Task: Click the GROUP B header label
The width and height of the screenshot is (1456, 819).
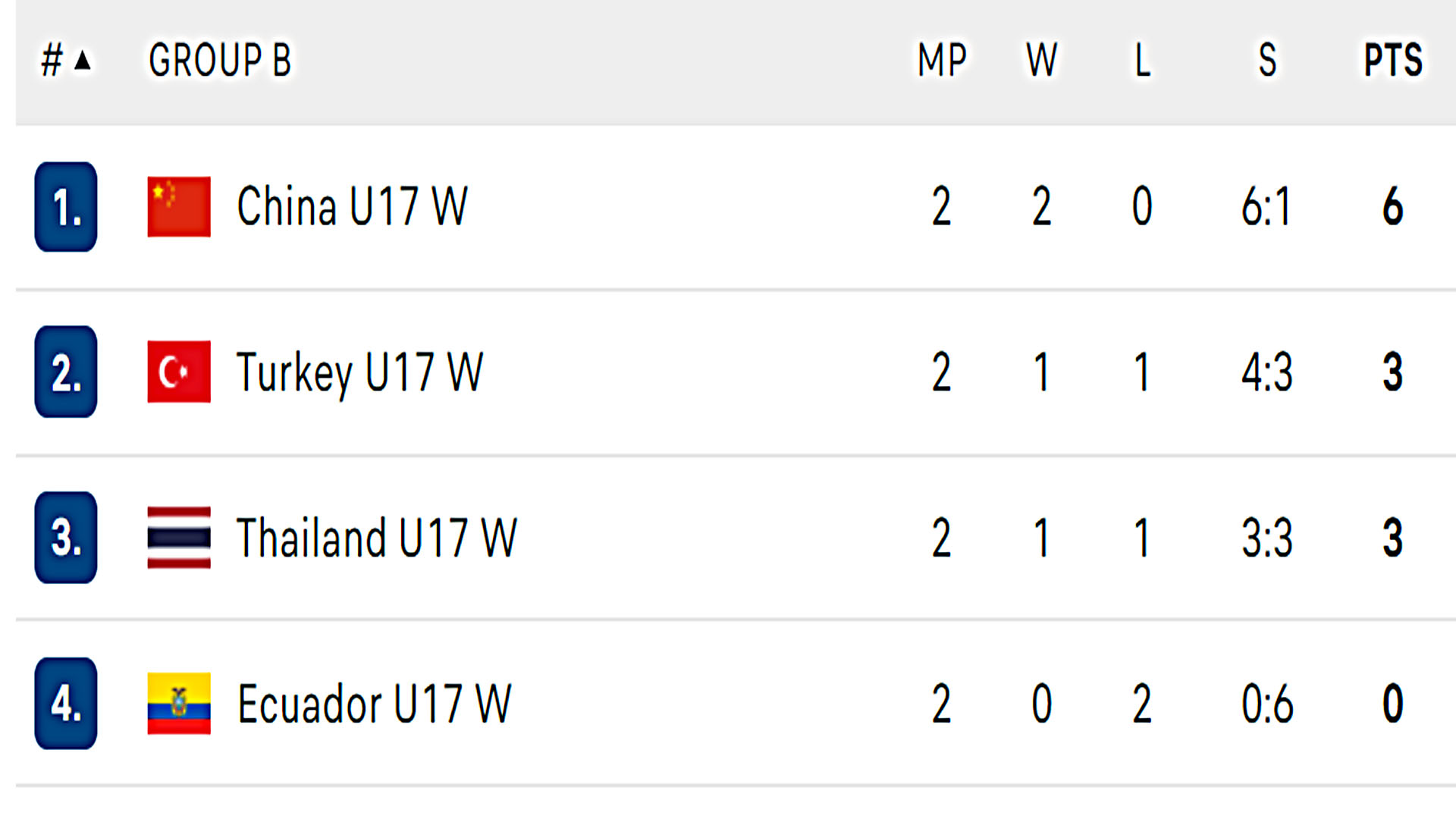Action: pyautogui.click(x=220, y=60)
